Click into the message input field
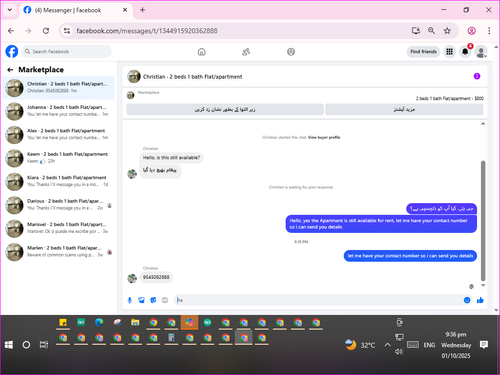The height and width of the screenshot is (375, 500). coord(318,300)
